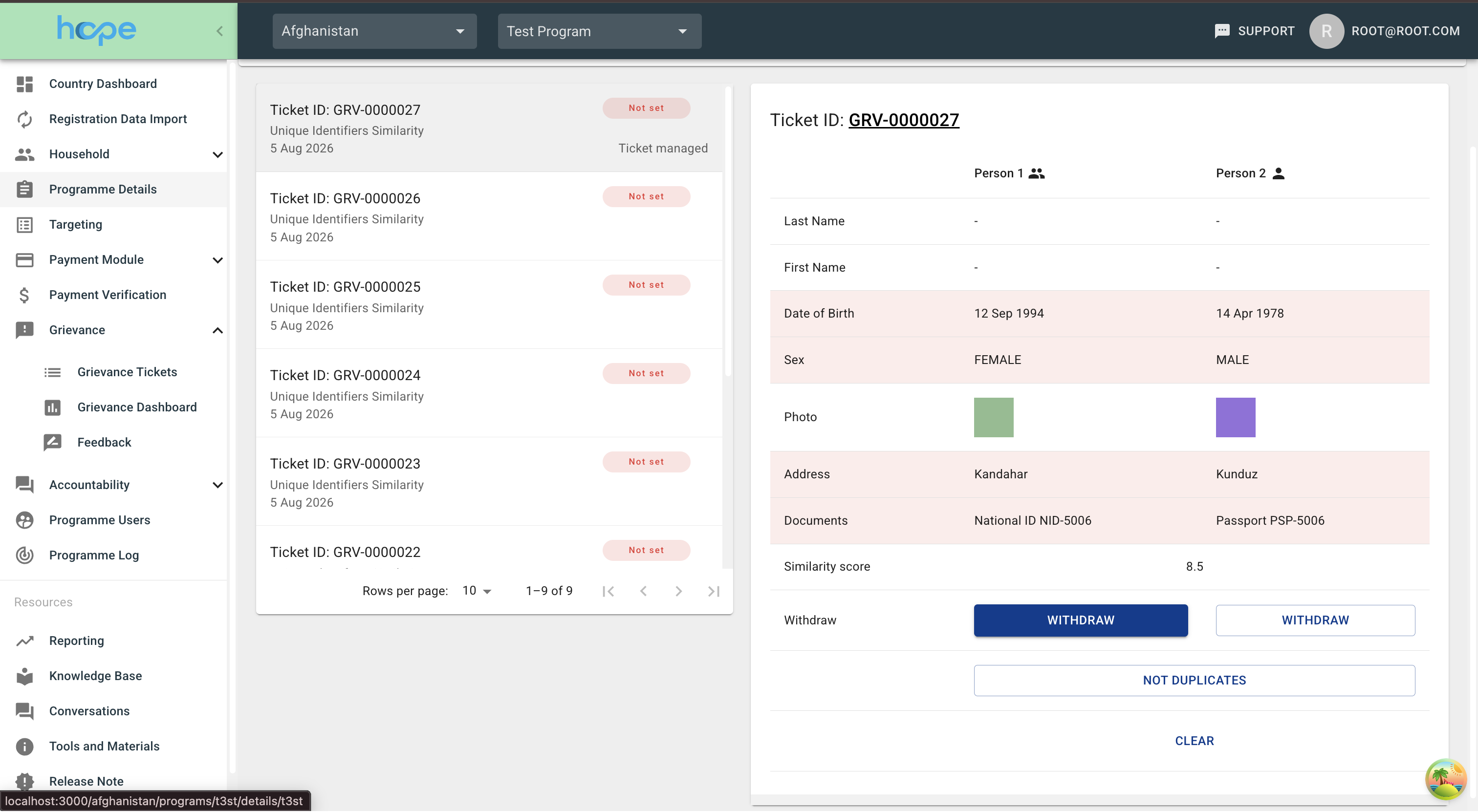The width and height of the screenshot is (1478, 812).
Task: Click the Payment Module card icon
Action: [24, 260]
